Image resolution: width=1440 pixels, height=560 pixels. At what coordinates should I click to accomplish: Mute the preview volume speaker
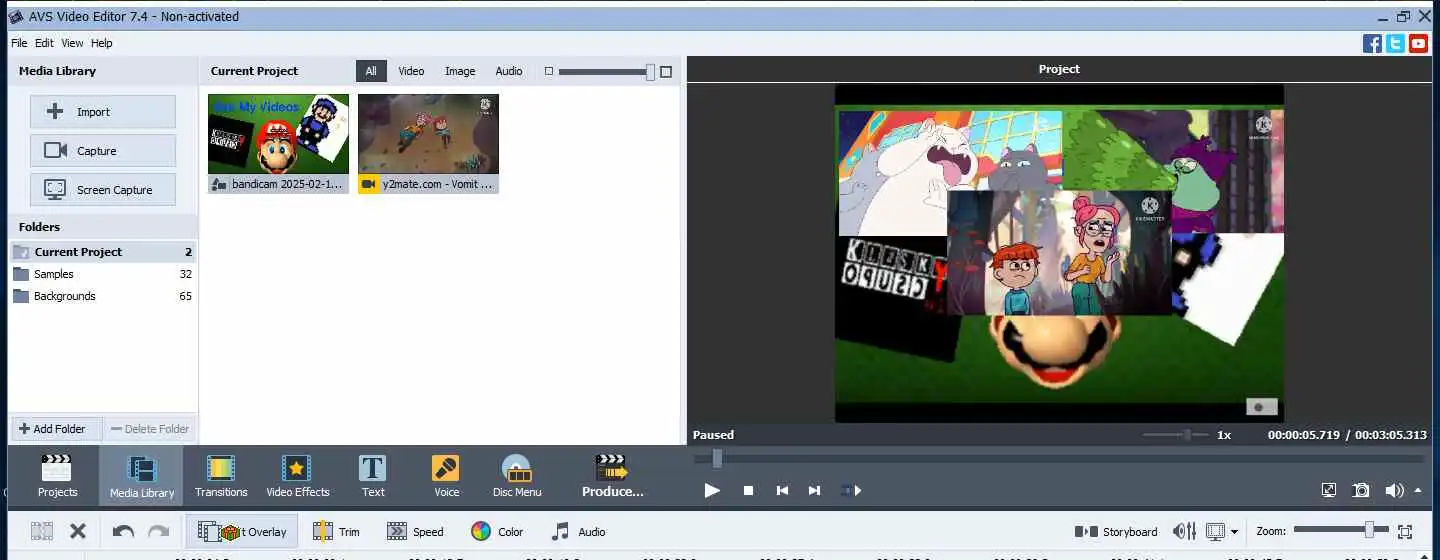(1394, 490)
